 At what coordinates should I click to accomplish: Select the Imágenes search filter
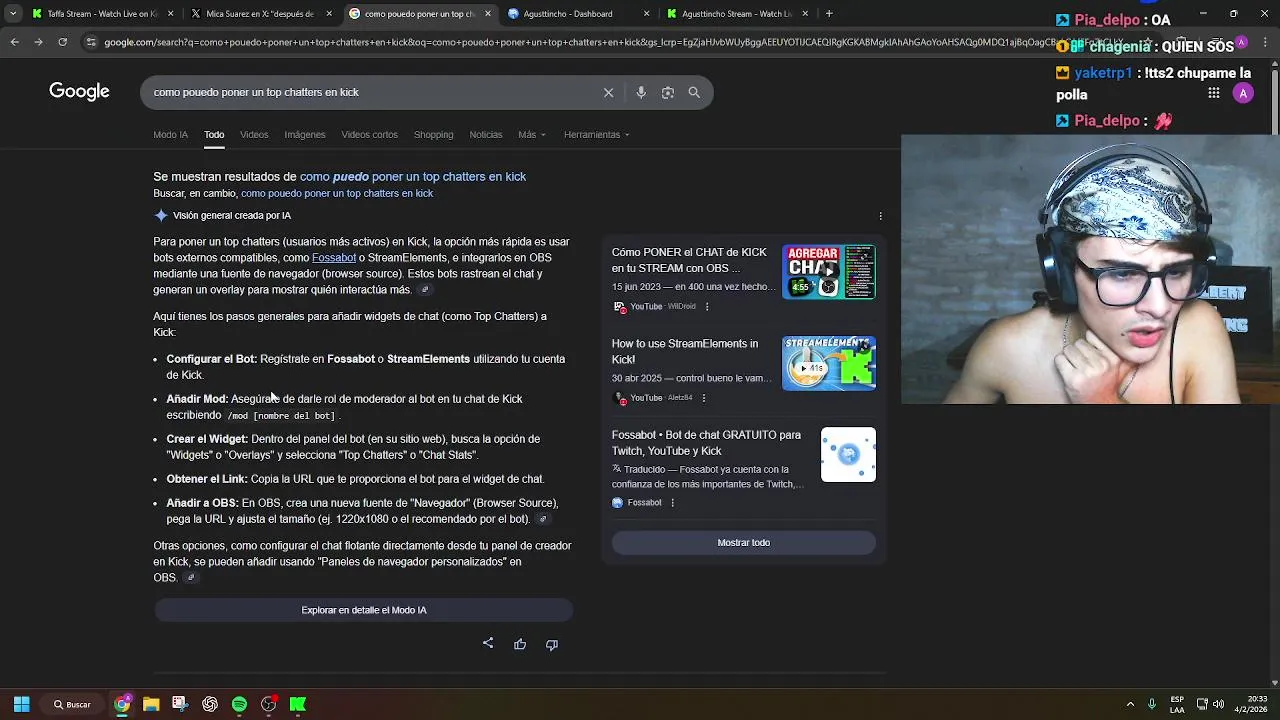tap(305, 134)
